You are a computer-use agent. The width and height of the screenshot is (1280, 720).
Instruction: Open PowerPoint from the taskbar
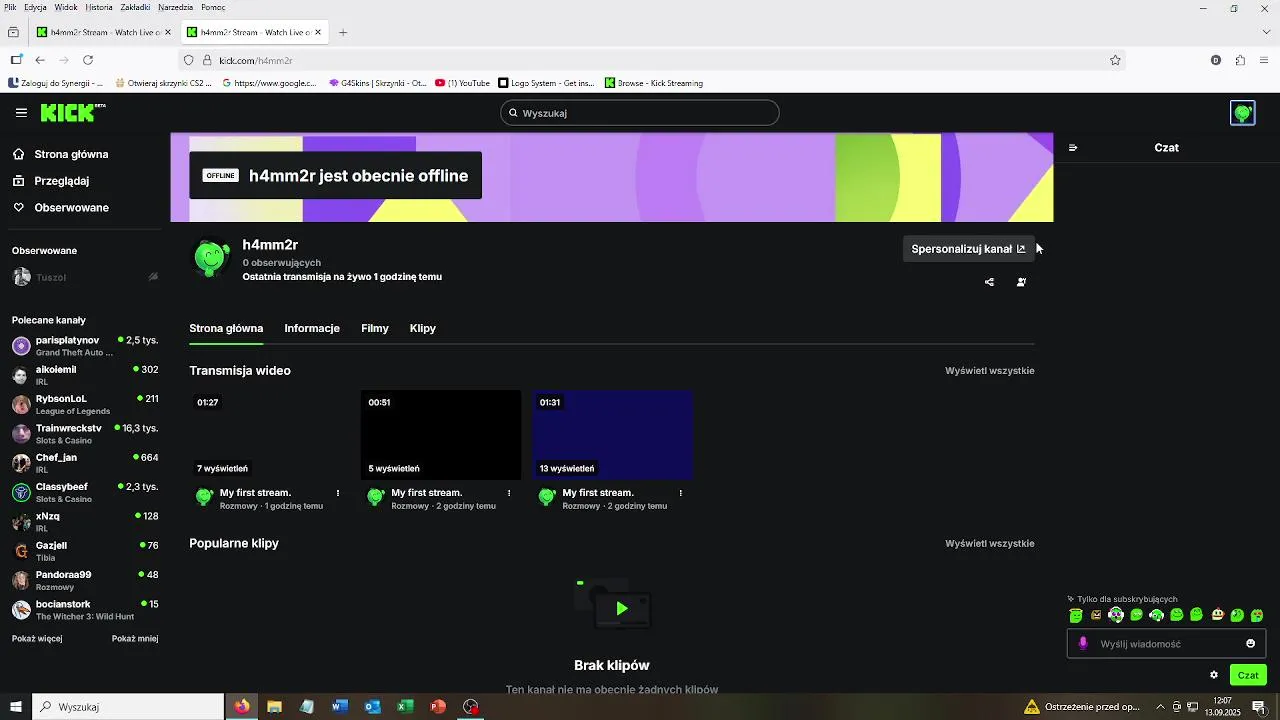point(438,706)
